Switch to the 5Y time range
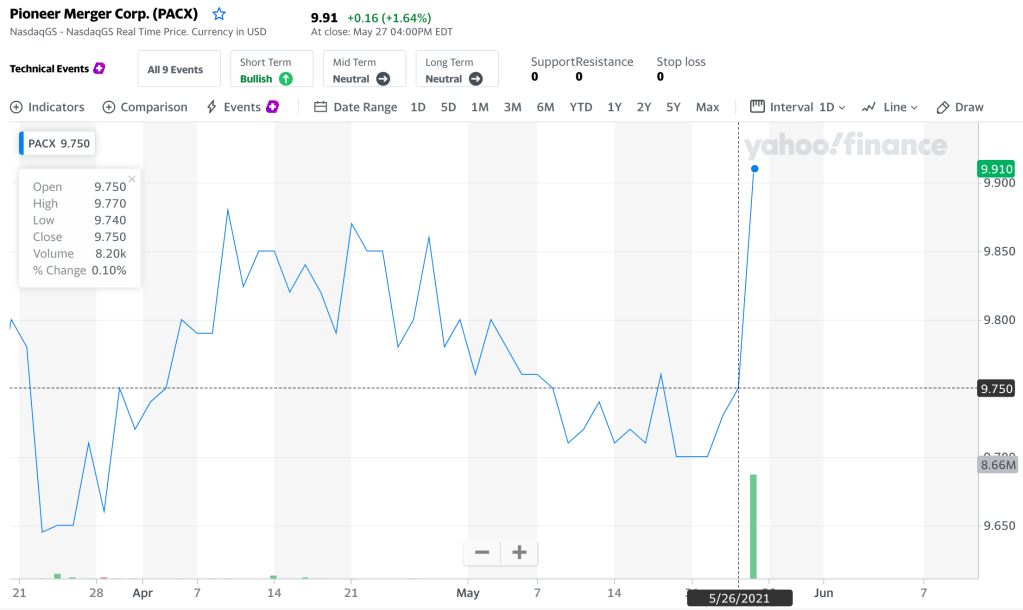Image resolution: width=1023 pixels, height=610 pixels. [673, 107]
